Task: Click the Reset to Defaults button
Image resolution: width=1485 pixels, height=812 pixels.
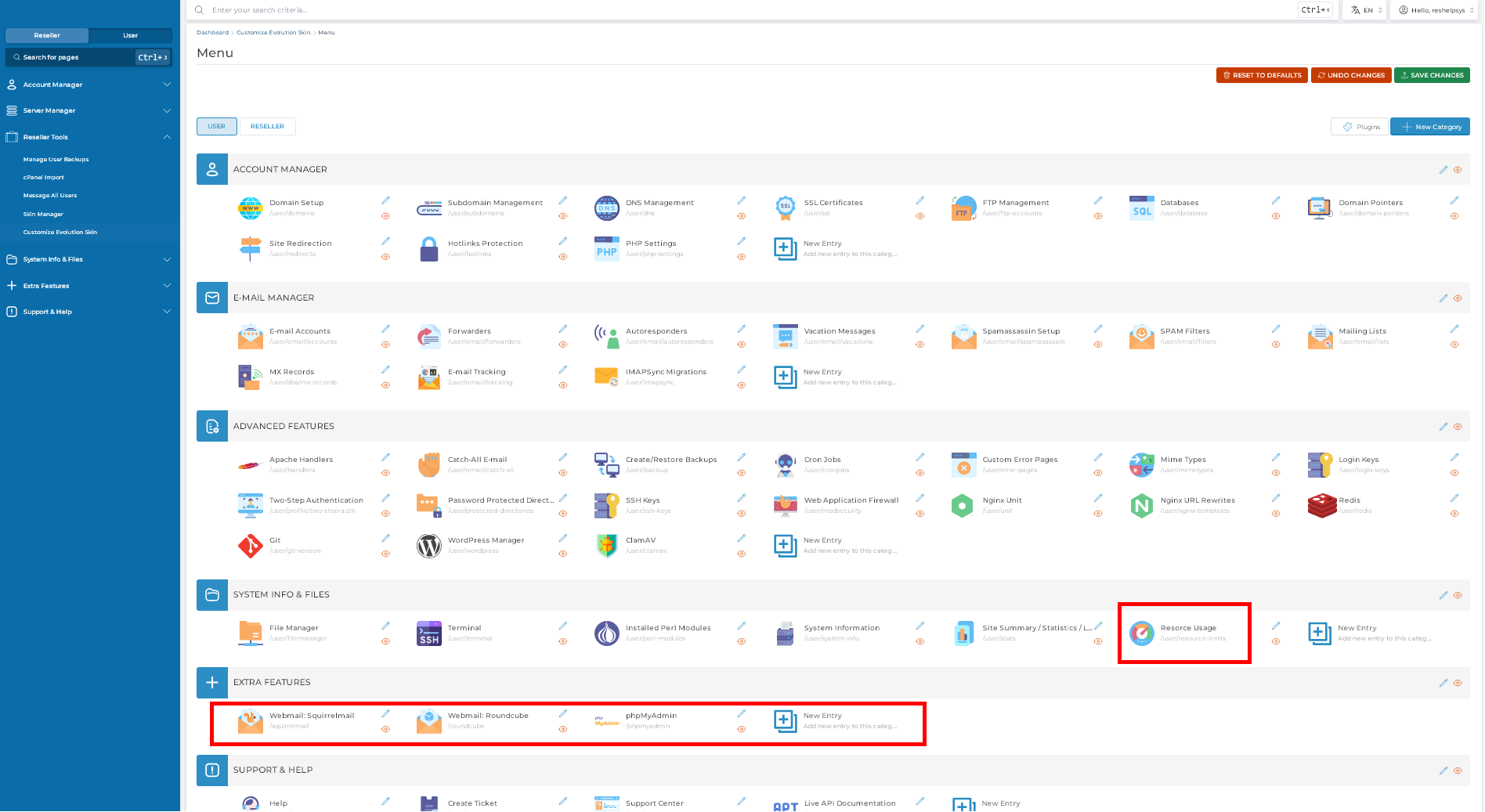Action: 1261,75
